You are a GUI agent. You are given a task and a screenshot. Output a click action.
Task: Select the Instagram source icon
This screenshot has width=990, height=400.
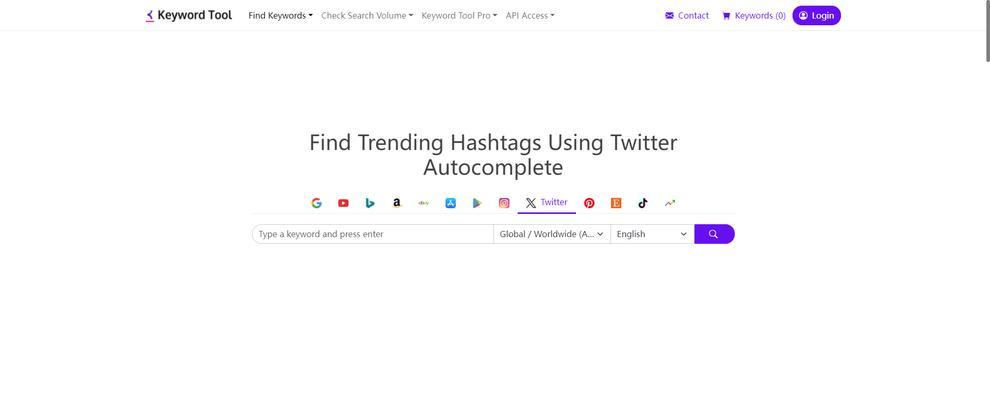504,203
